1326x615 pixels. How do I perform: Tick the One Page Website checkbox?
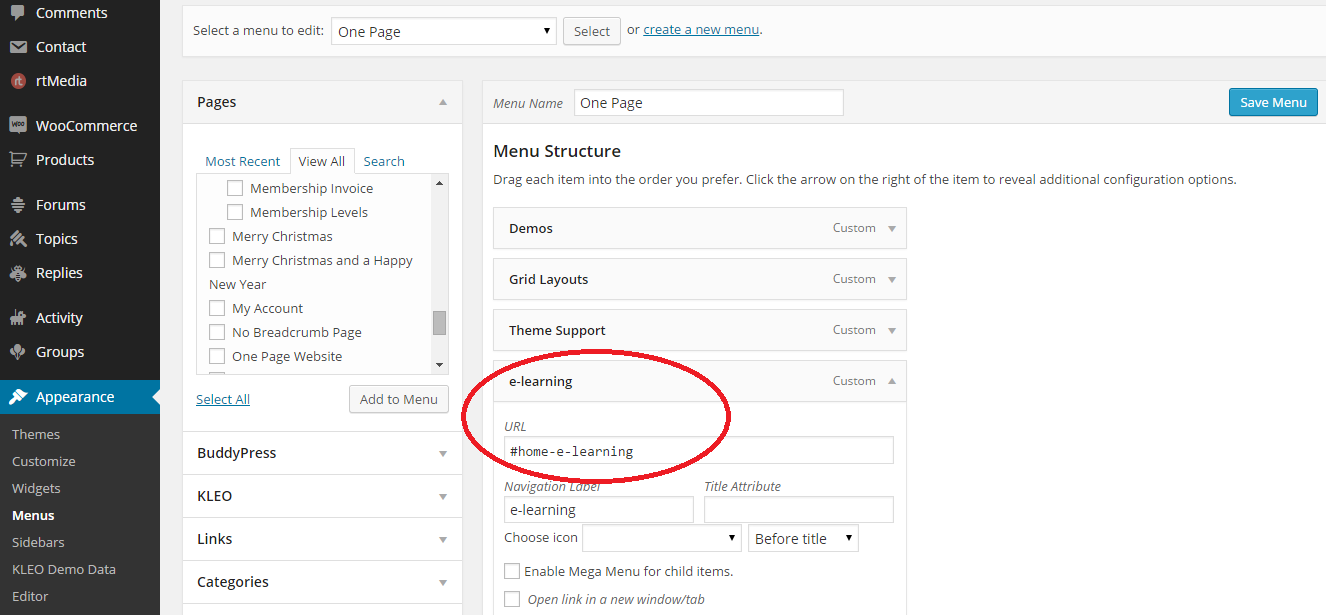point(217,357)
